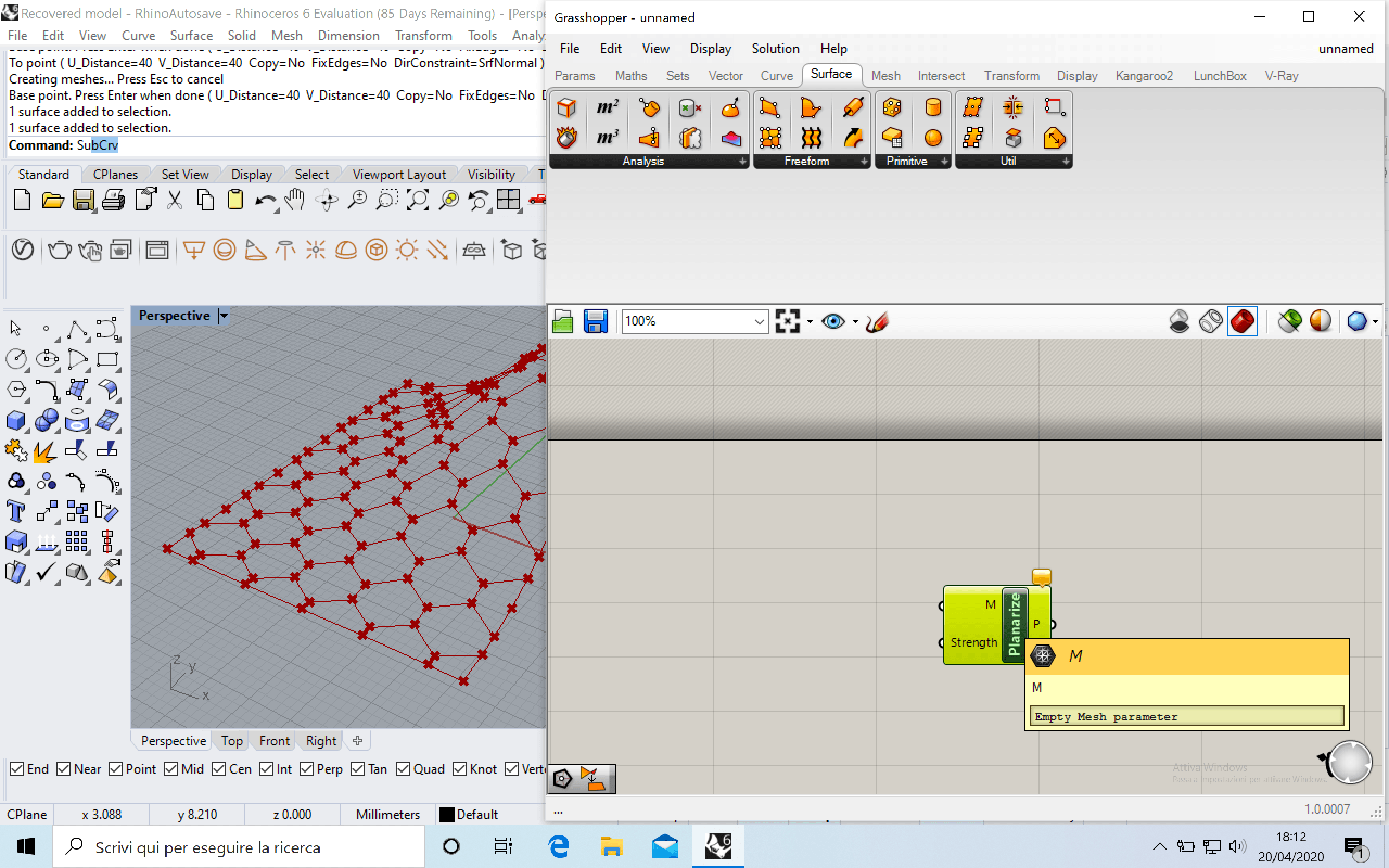1389x868 pixels.
Task: Open Mail app from taskbar
Action: (665, 847)
